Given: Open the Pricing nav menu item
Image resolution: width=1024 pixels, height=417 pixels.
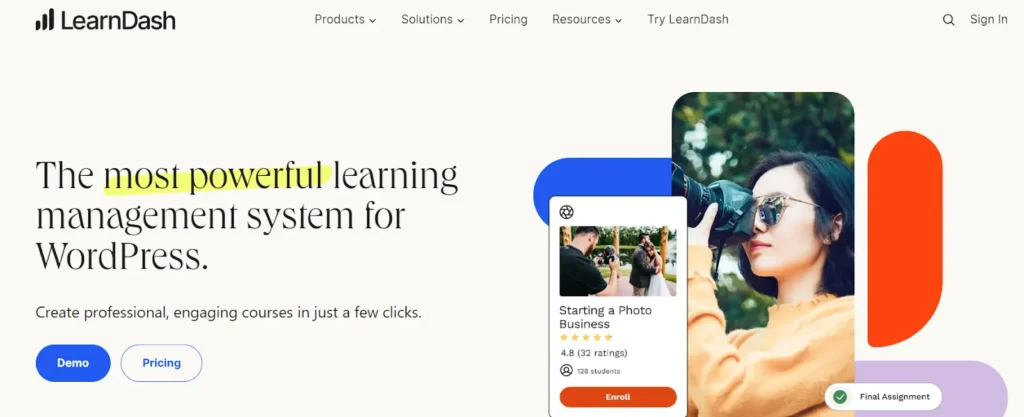Looking at the screenshot, I should [x=508, y=20].
